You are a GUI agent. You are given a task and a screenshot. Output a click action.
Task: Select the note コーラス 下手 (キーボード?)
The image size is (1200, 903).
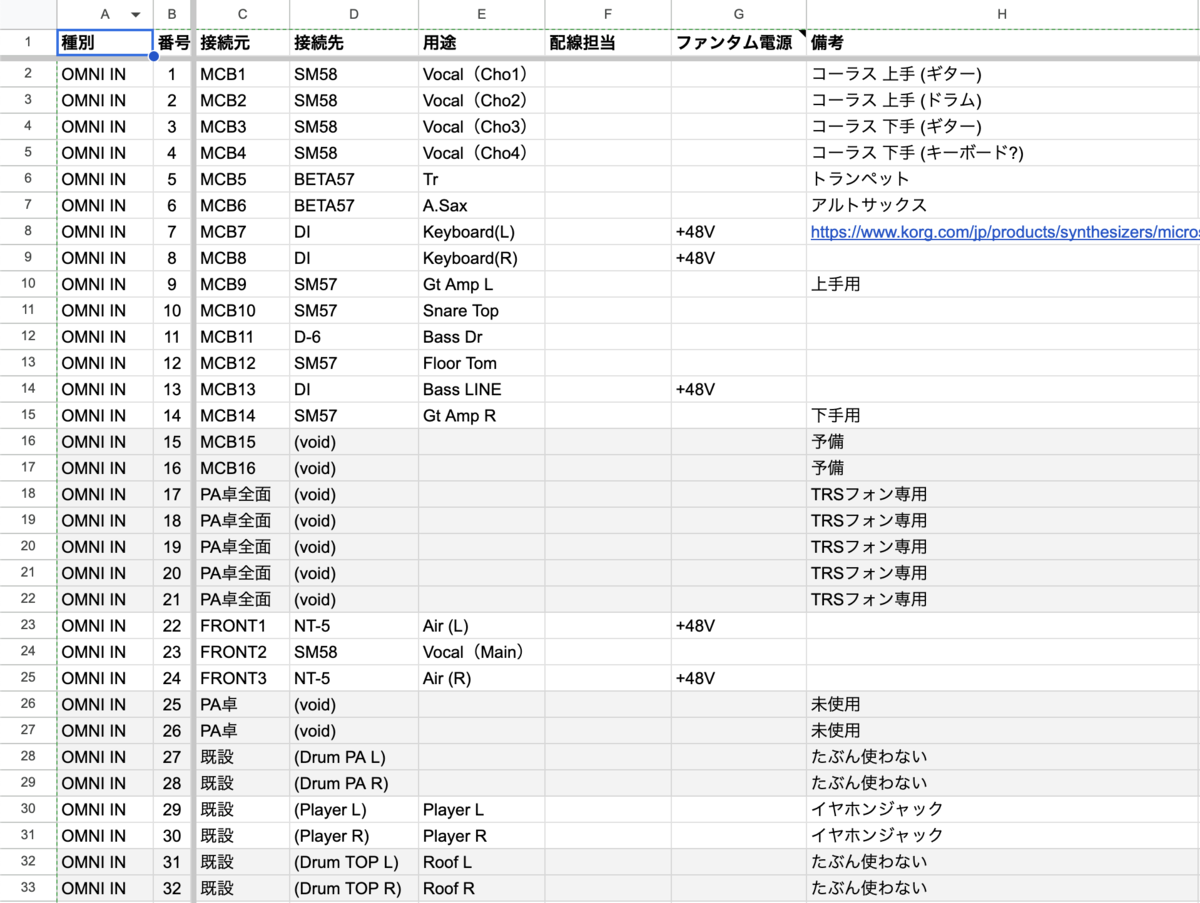pos(1003,153)
